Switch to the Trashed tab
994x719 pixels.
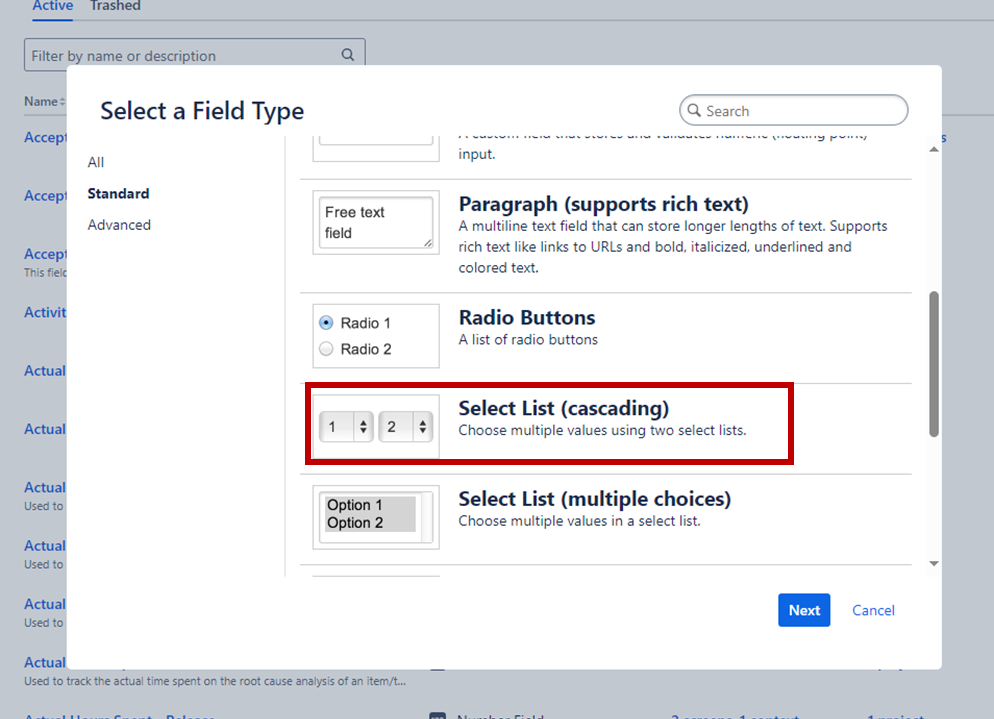[115, 6]
